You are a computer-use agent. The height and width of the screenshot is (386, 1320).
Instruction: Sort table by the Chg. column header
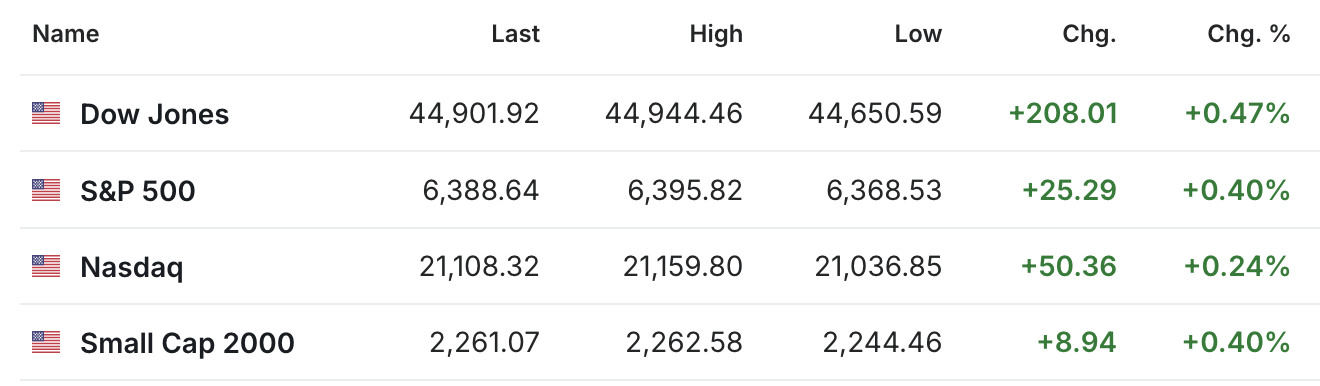pyautogui.click(x=1089, y=34)
